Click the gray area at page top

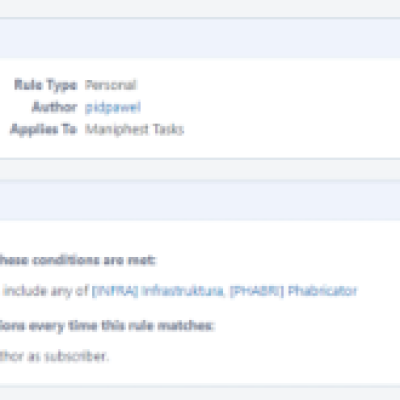(200, 8)
